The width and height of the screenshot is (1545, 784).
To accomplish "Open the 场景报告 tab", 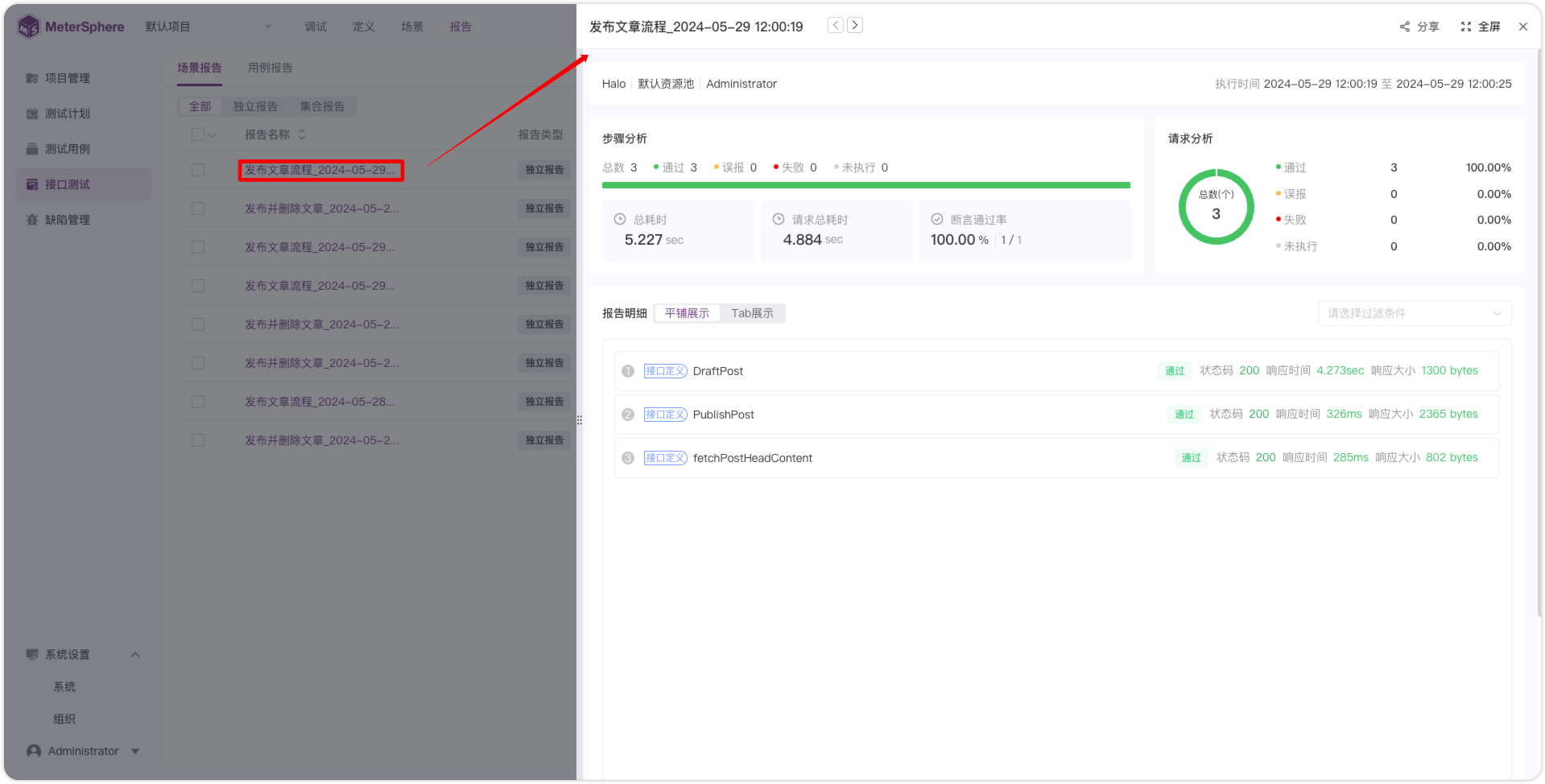I will point(200,68).
